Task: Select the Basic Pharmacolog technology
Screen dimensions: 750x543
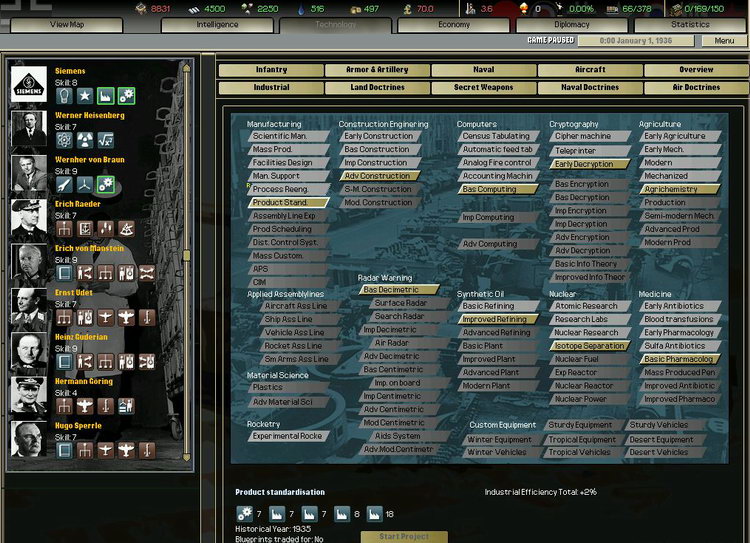Action: [680, 359]
